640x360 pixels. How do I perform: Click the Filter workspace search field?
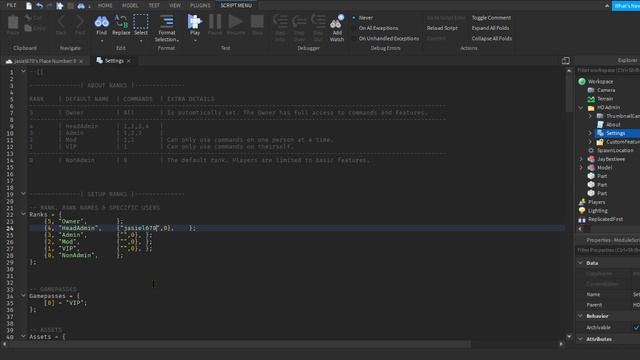pyautogui.click(x=608, y=70)
